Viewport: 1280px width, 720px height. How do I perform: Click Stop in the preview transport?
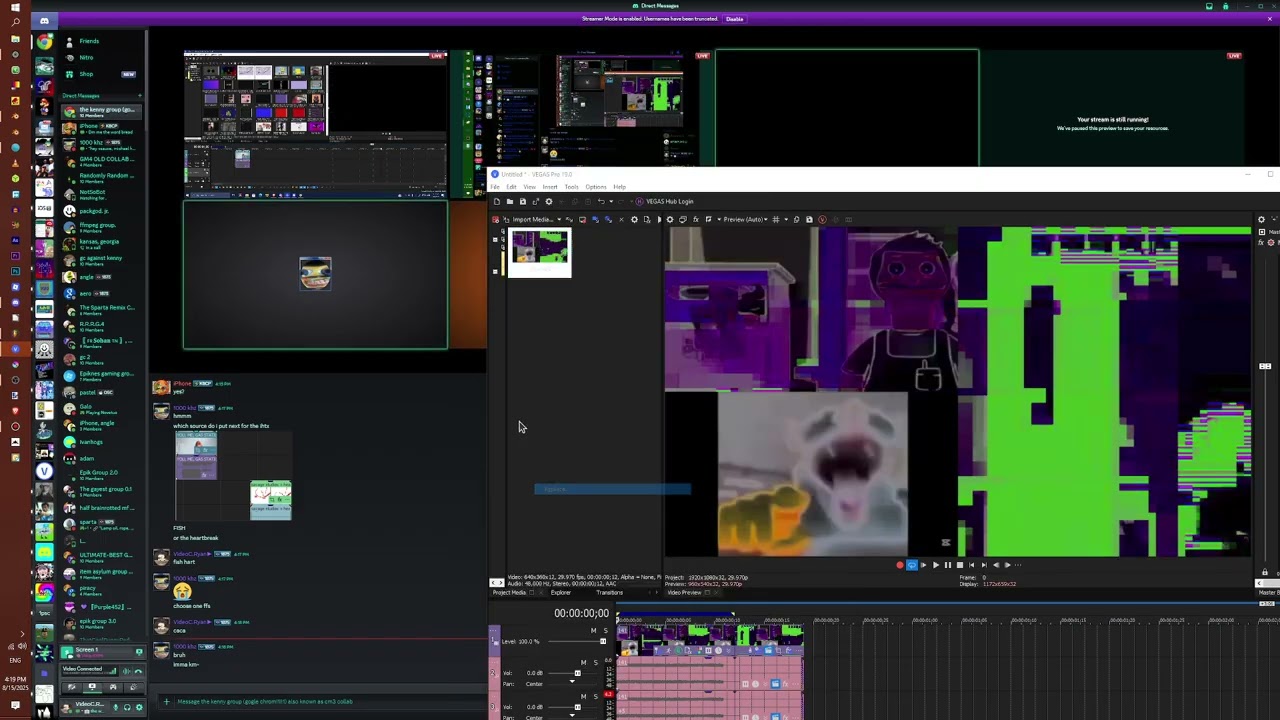pos(960,565)
